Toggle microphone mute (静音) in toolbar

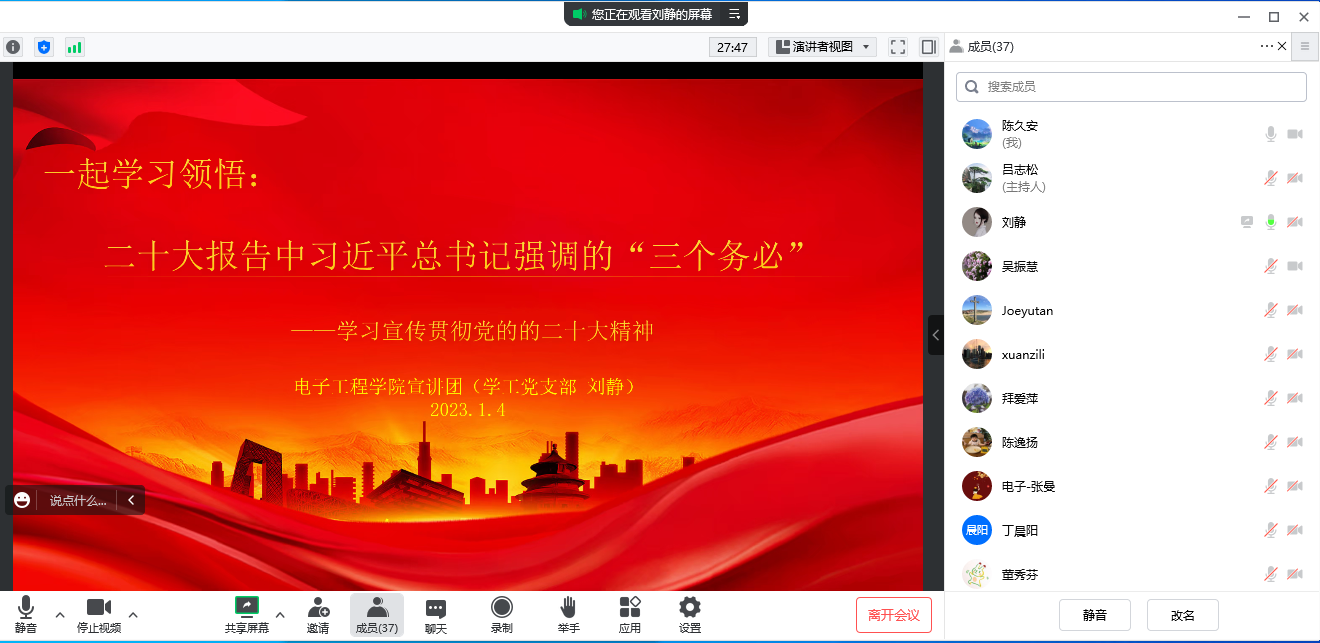point(26,614)
